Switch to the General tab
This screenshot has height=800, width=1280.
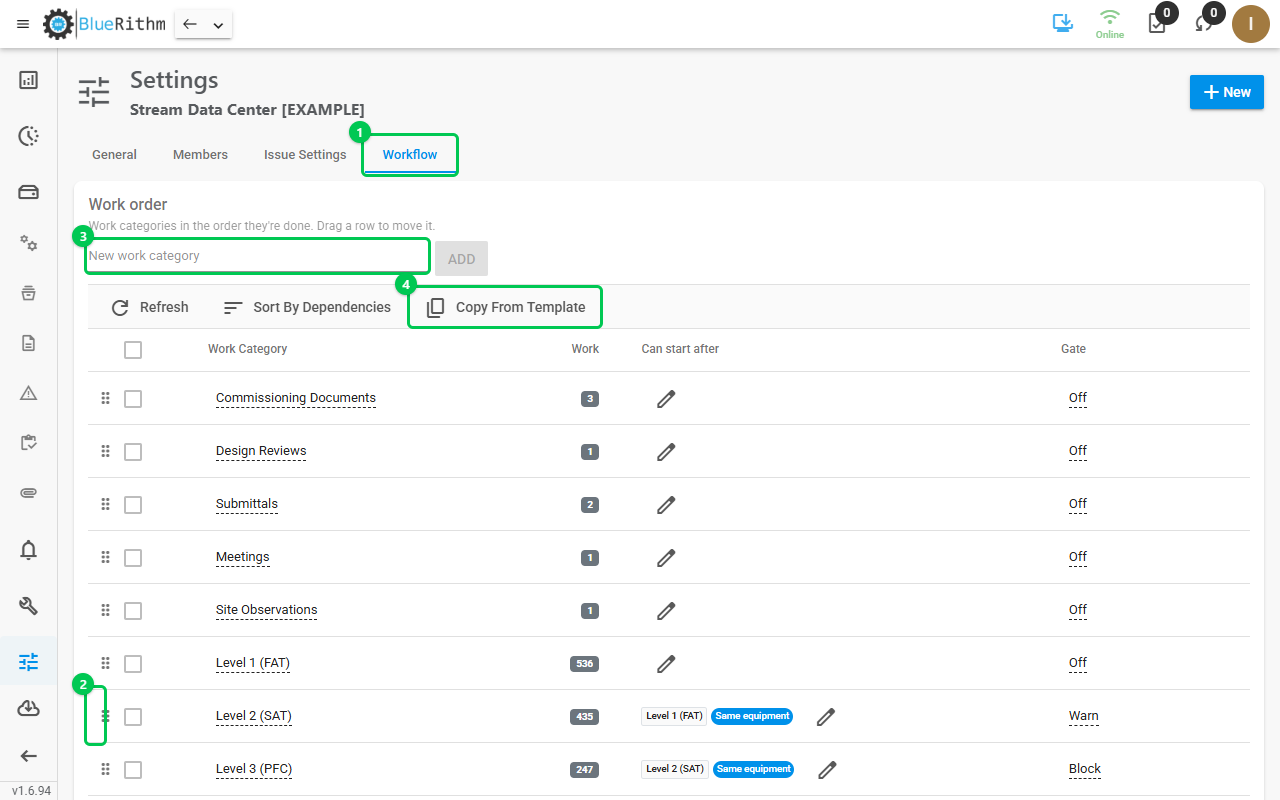[115, 155]
